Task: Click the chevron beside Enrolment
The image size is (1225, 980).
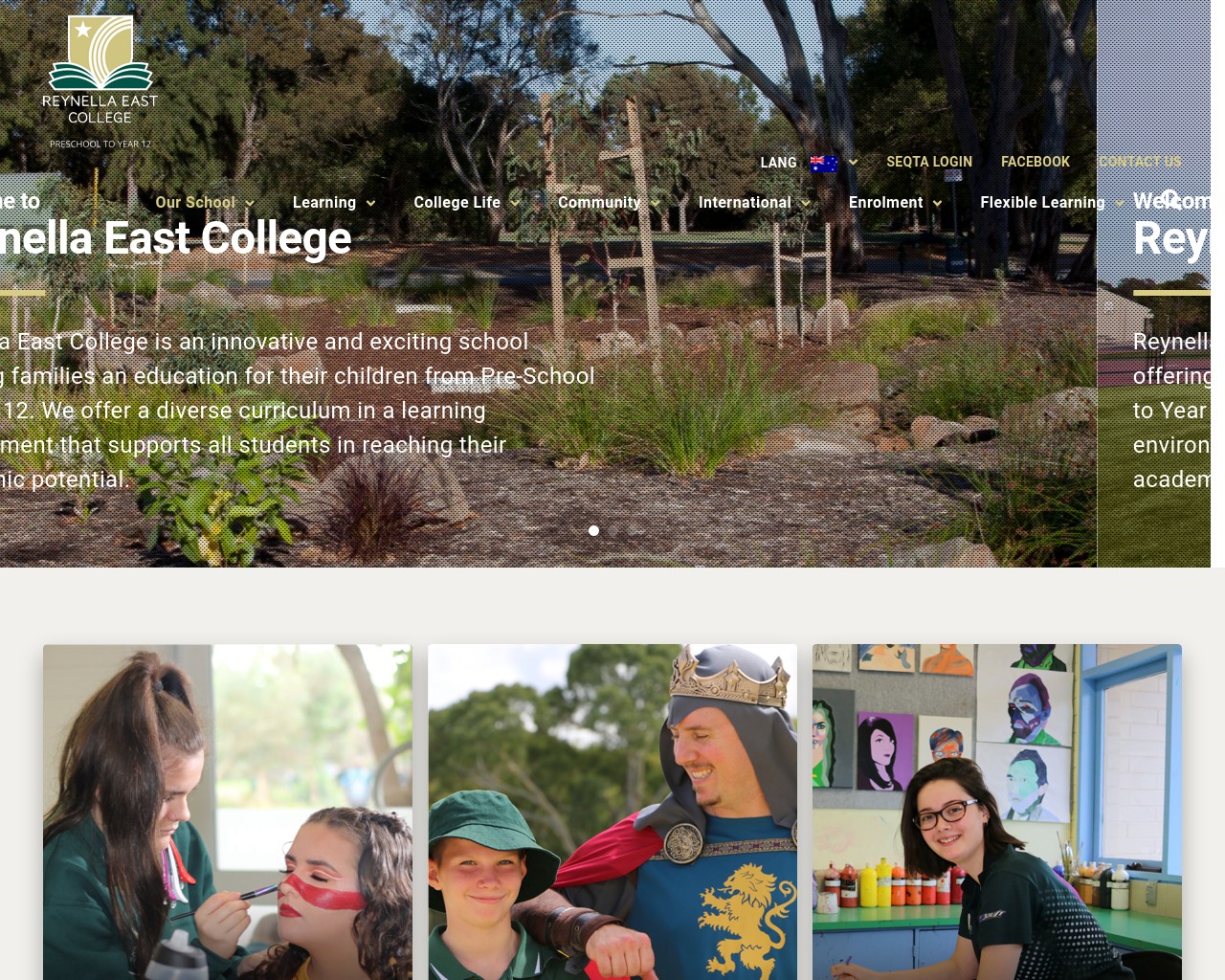Action: click(937, 203)
